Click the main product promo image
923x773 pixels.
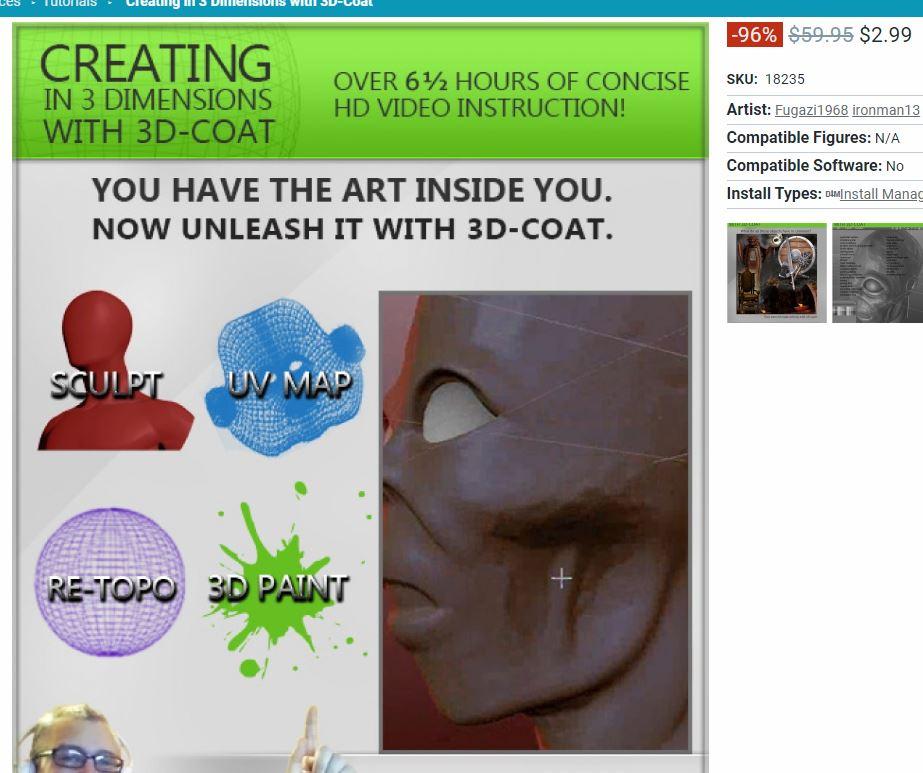(x=360, y=398)
